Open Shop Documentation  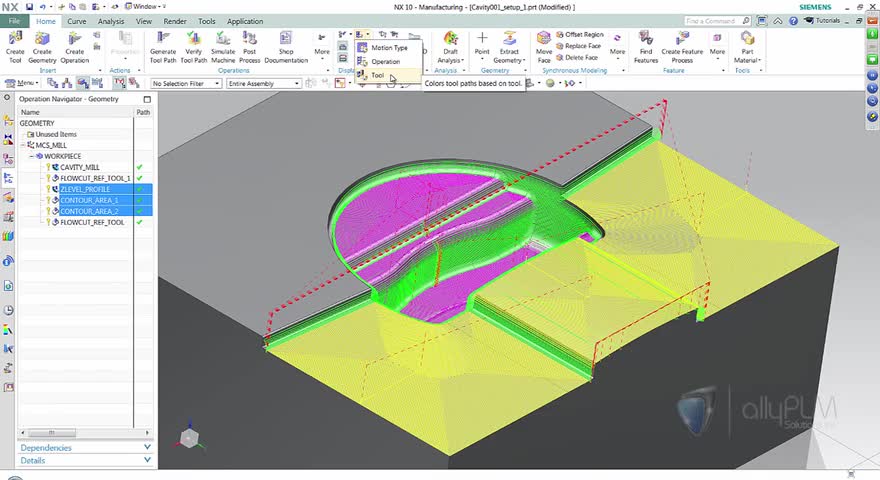click(286, 47)
